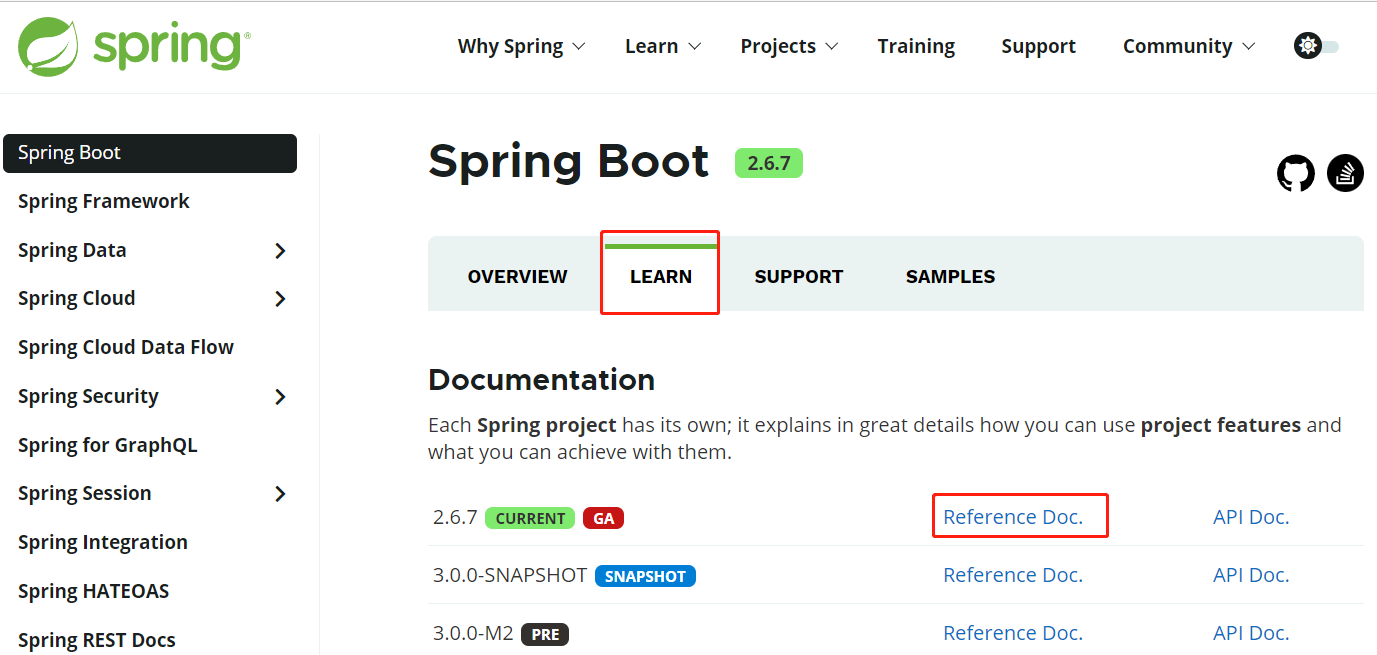Open the GitHub repository icon

[1296, 174]
